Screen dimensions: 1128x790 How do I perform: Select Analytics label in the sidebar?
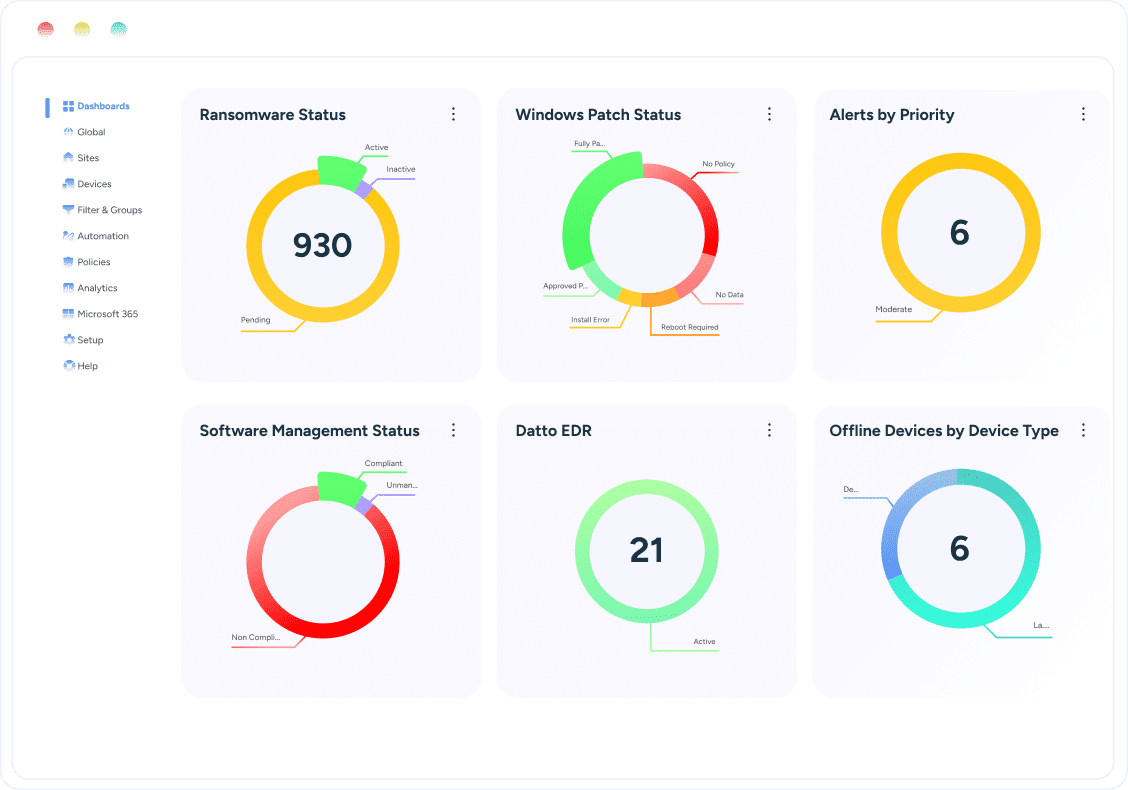tap(97, 288)
